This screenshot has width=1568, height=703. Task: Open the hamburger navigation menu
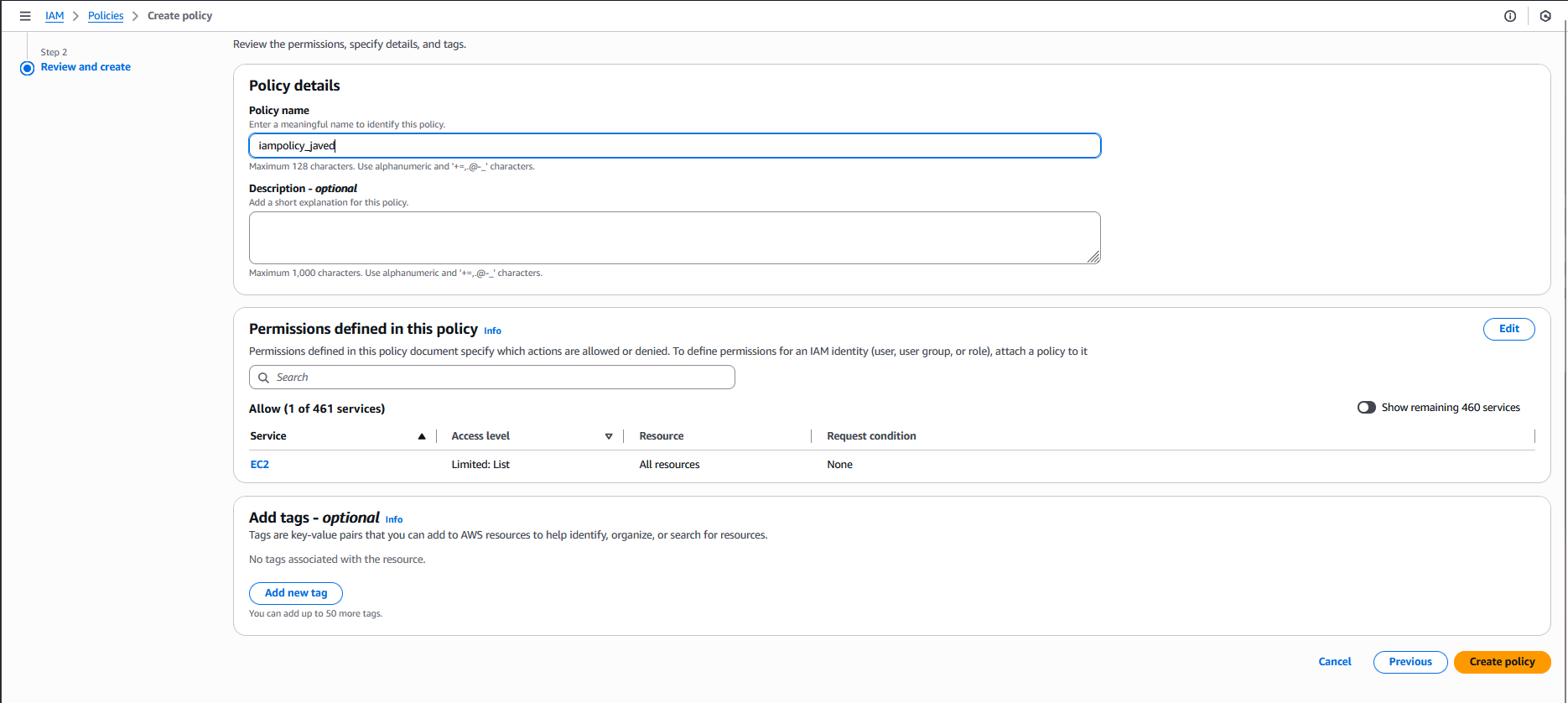[x=25, y=16]
